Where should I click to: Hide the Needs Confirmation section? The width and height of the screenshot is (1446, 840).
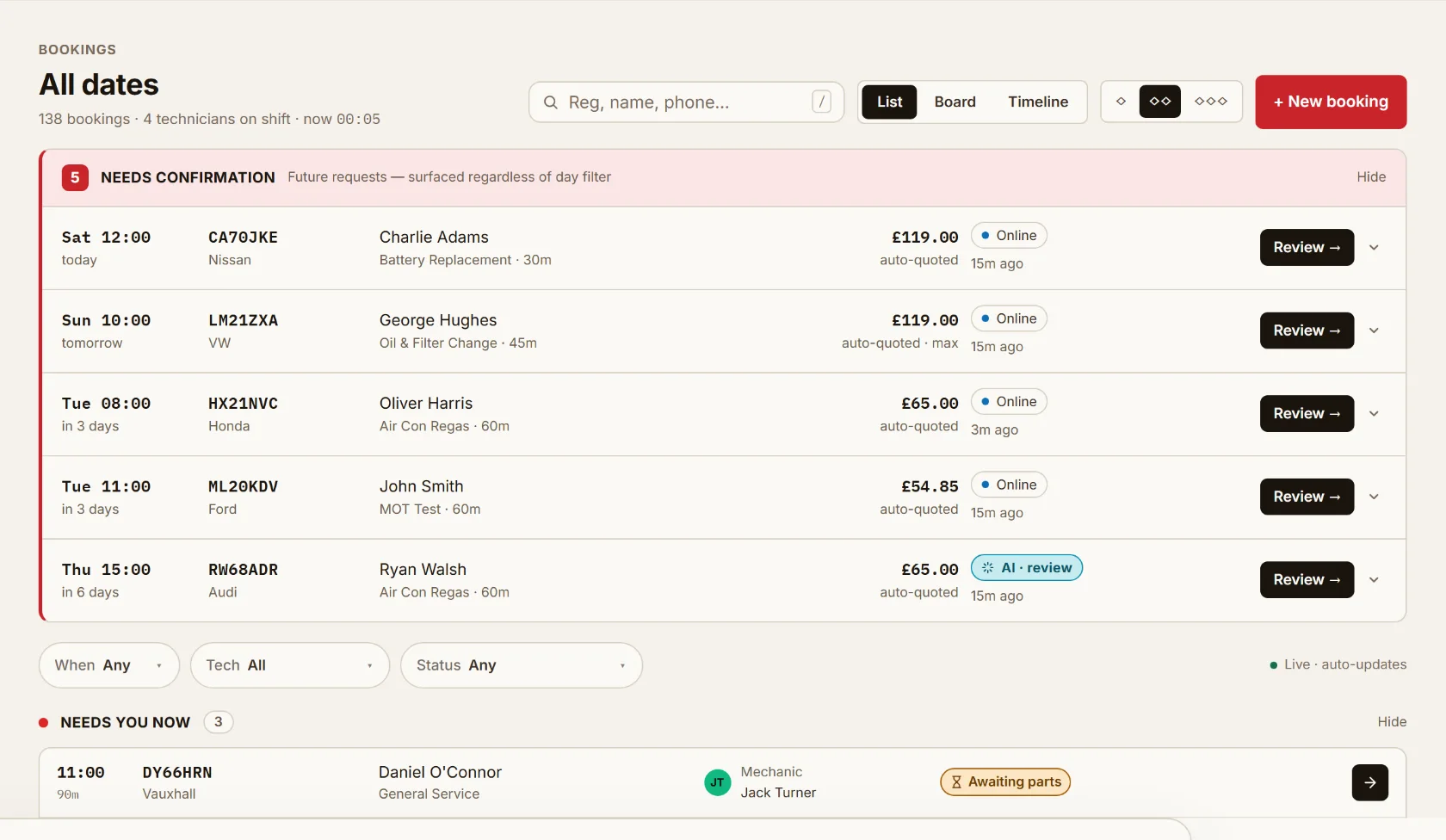tap(1371, 177)
